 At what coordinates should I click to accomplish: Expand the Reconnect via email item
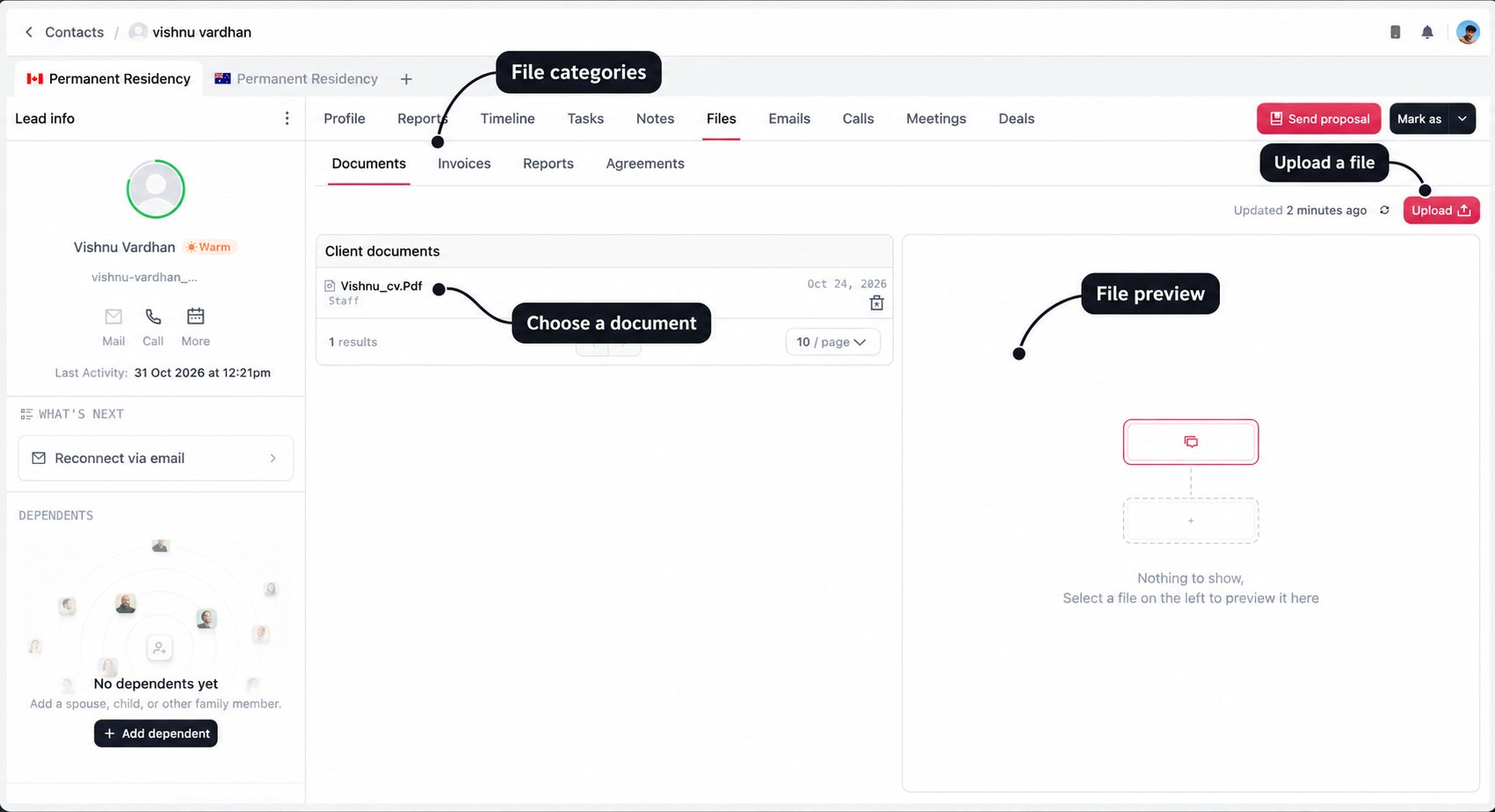coord(156,458)
